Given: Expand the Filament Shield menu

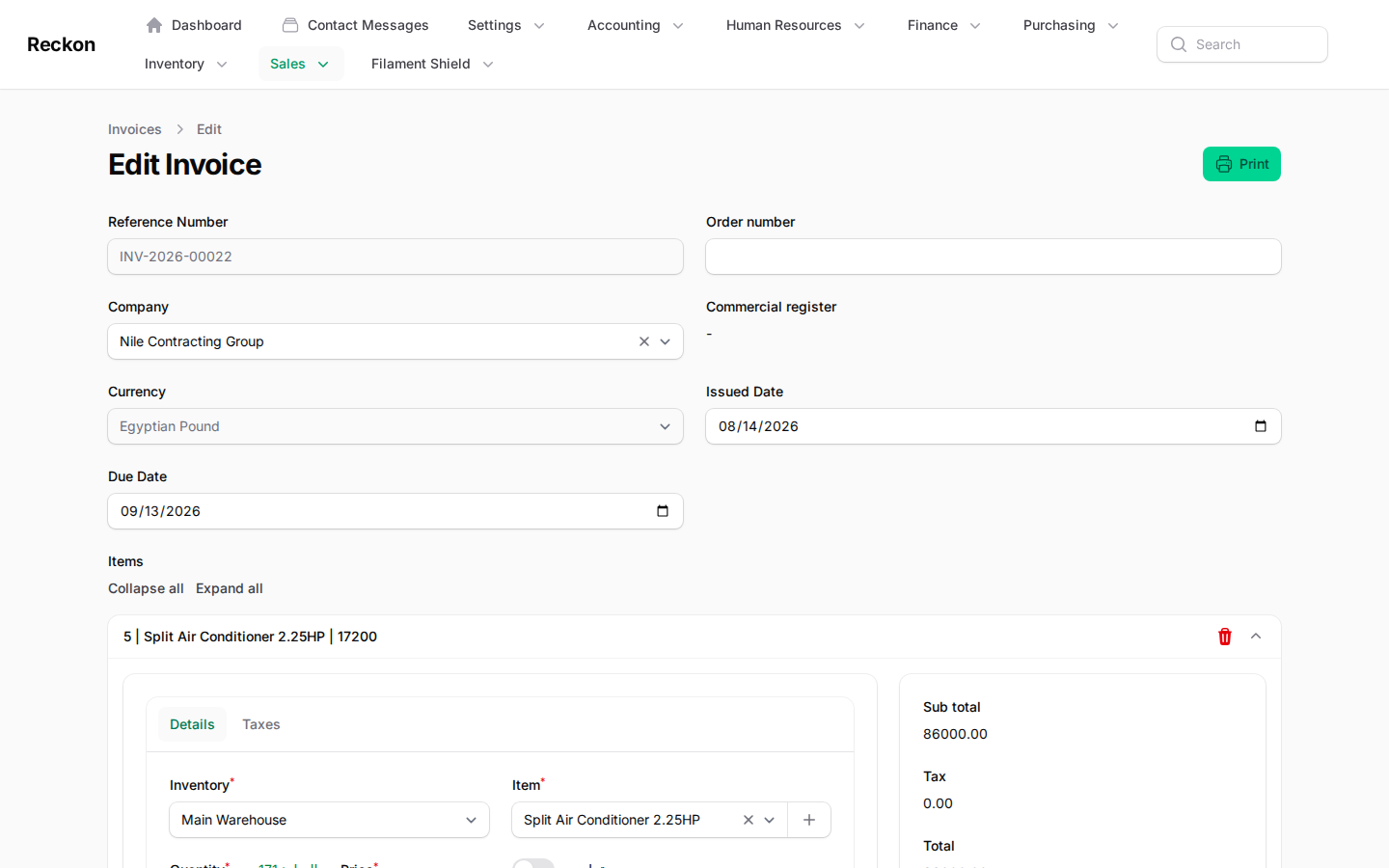Looking at the screenshot, I should 432,64.
